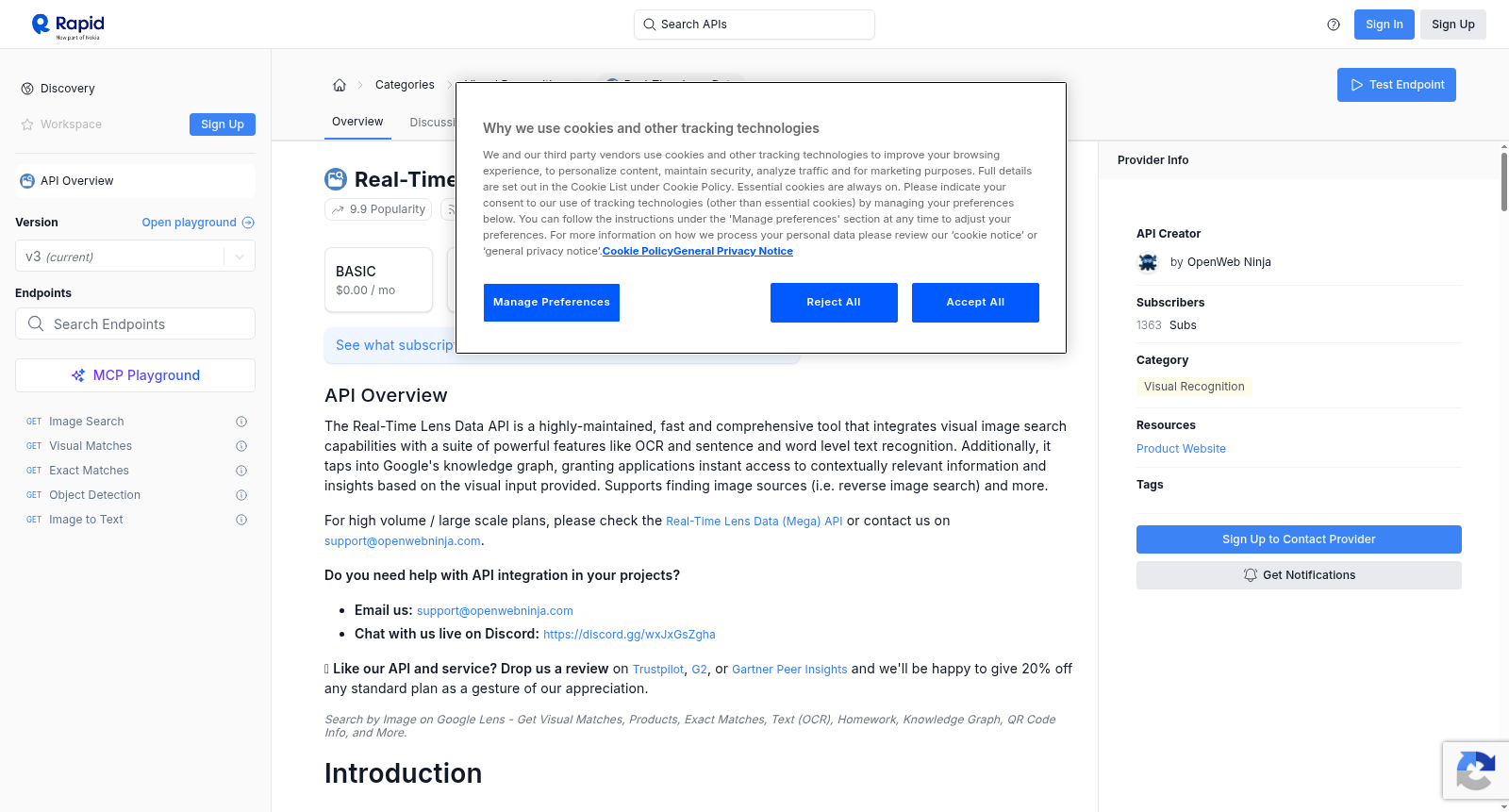The height and width of the screenshot is (812, 1509).
Task: Open Real-Time Lens Data (Mega) API link
Action: coord(754,522)
